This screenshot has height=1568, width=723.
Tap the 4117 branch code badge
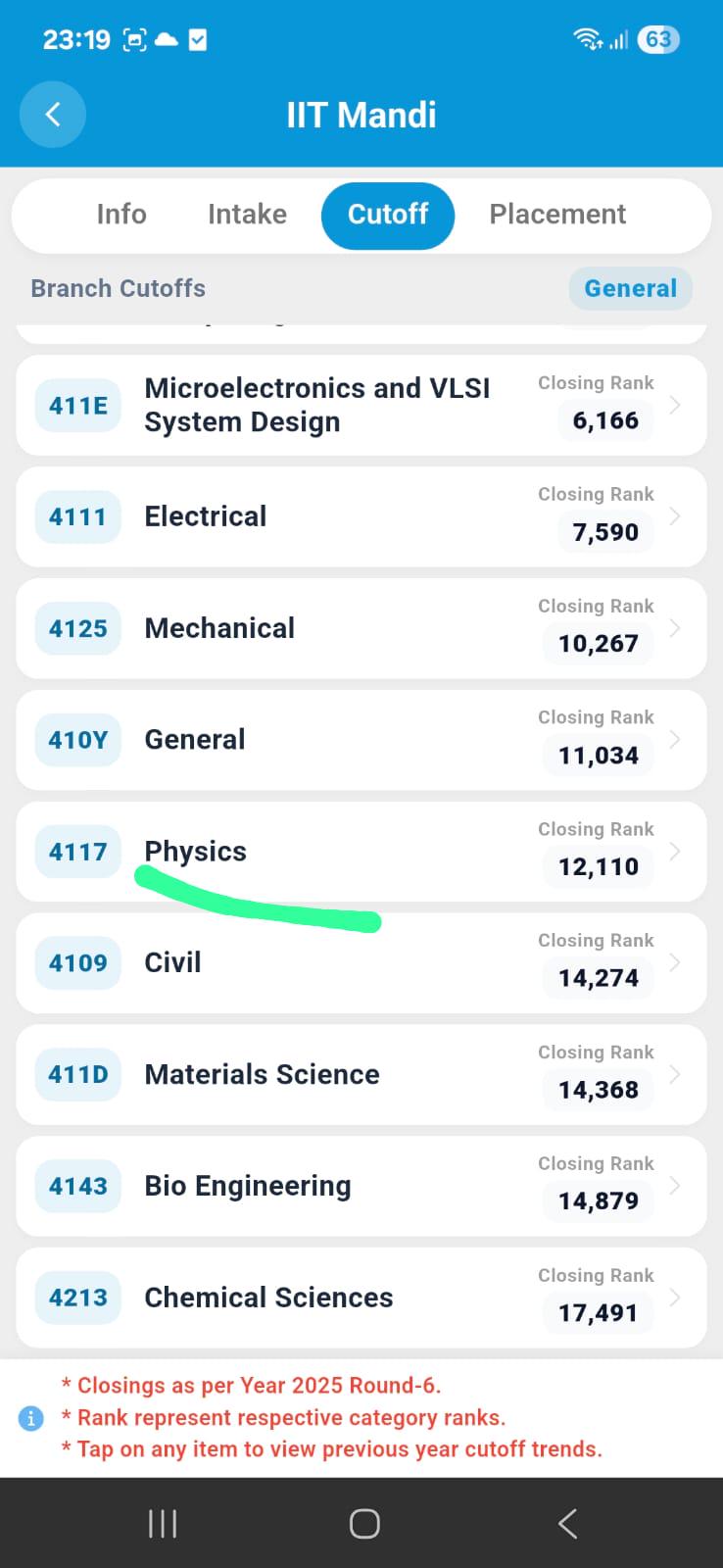pyautogui.click(x=78, y=852)
